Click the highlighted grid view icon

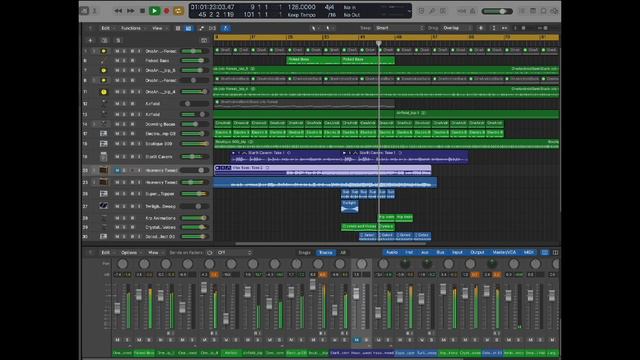189,28
